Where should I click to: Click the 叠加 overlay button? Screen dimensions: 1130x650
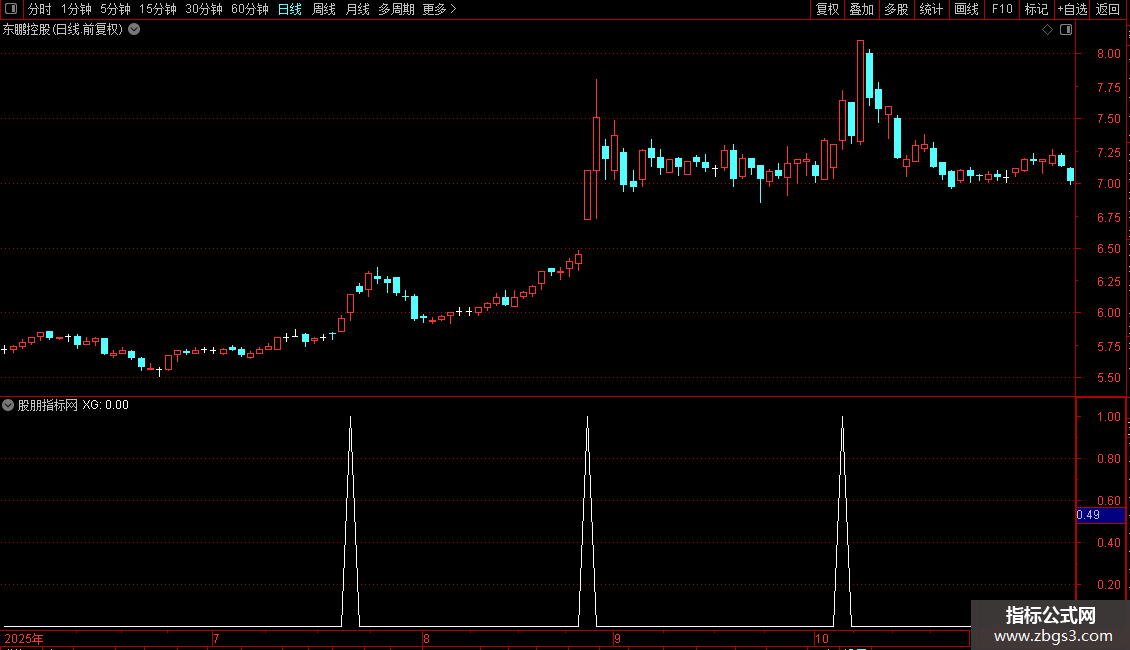(x=861, y=9)
